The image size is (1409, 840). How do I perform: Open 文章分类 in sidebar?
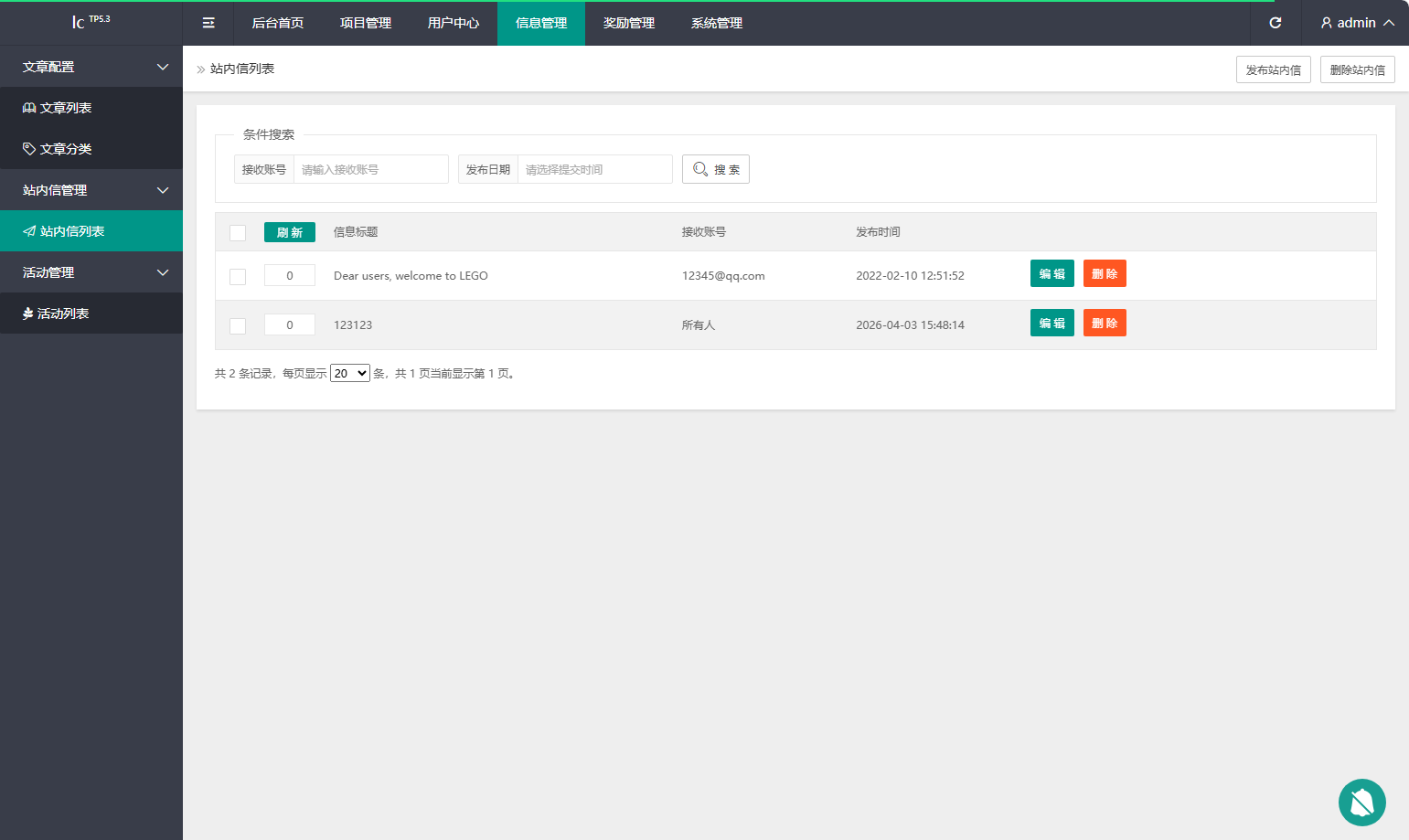pos(91,149)
